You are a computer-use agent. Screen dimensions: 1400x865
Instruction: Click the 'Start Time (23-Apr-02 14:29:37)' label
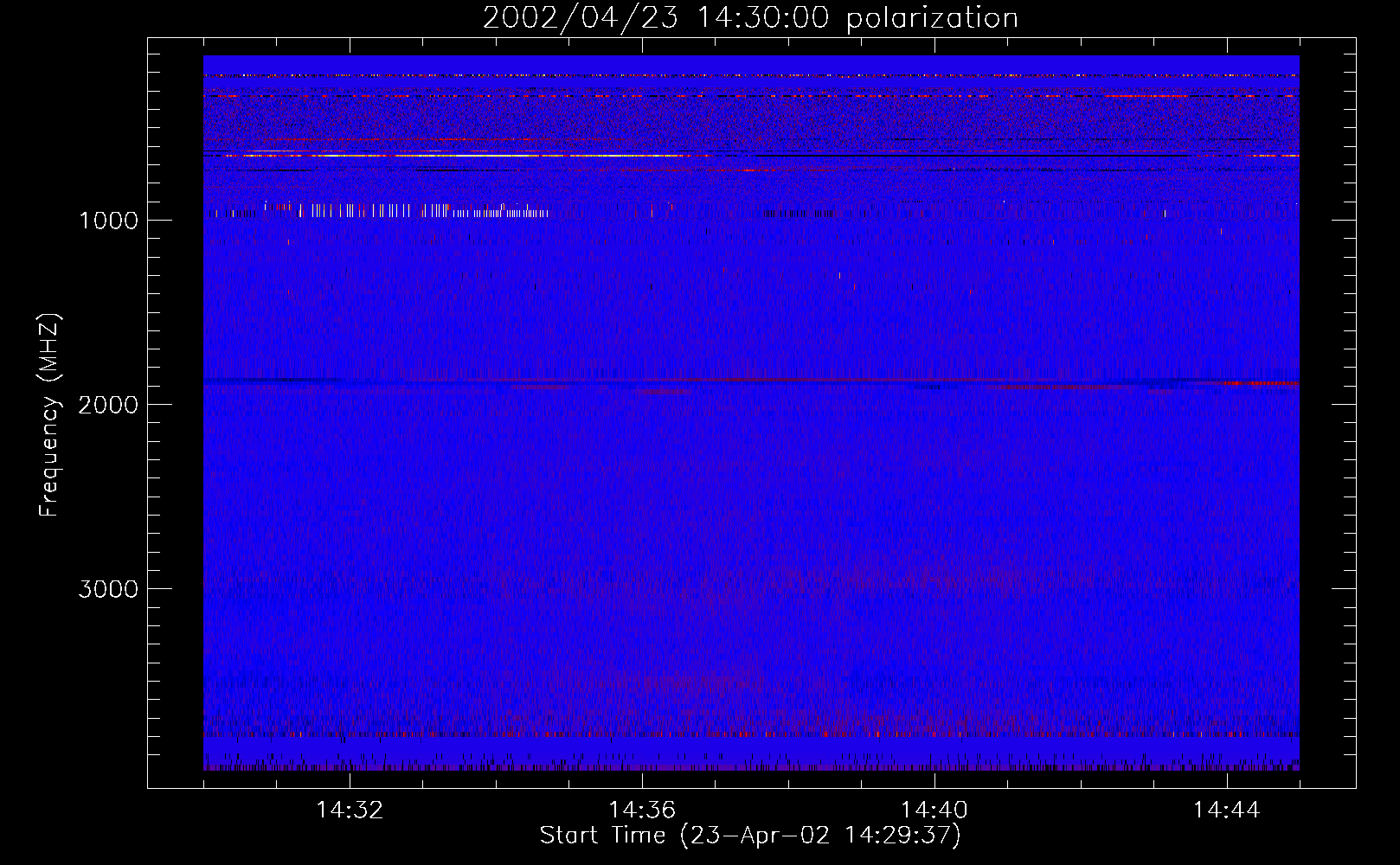[x=750, y=836]
